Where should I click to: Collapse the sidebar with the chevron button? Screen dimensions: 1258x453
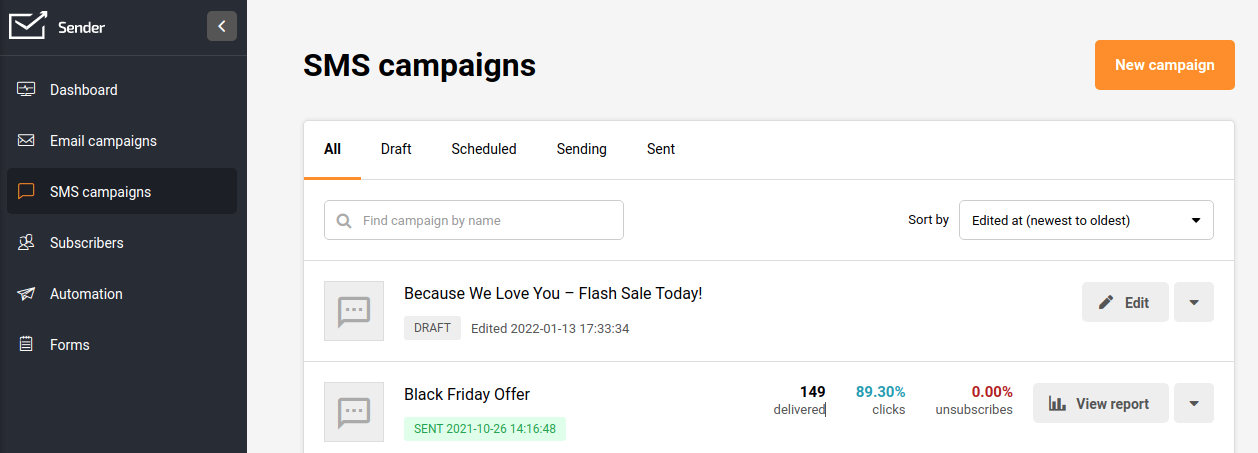(x=222, y=26)
